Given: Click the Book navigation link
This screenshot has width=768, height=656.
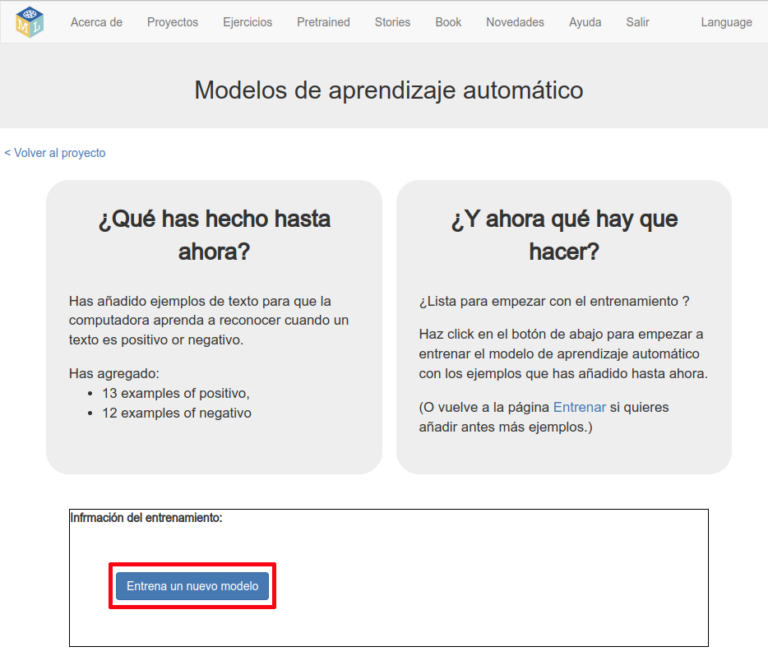Looking at the screenshot, I should (448, 22).
